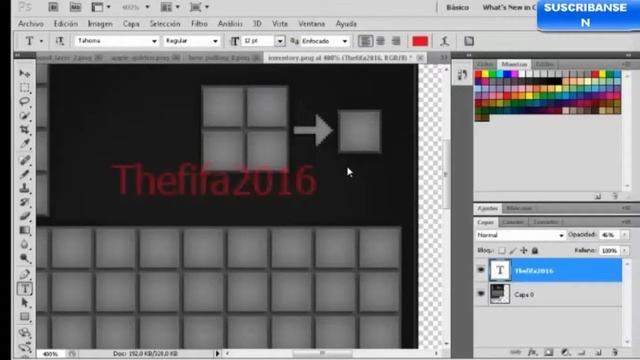Screen dimensions: 640x360
Task: Toggle text orientation in options bar
Action: point(60,41)
